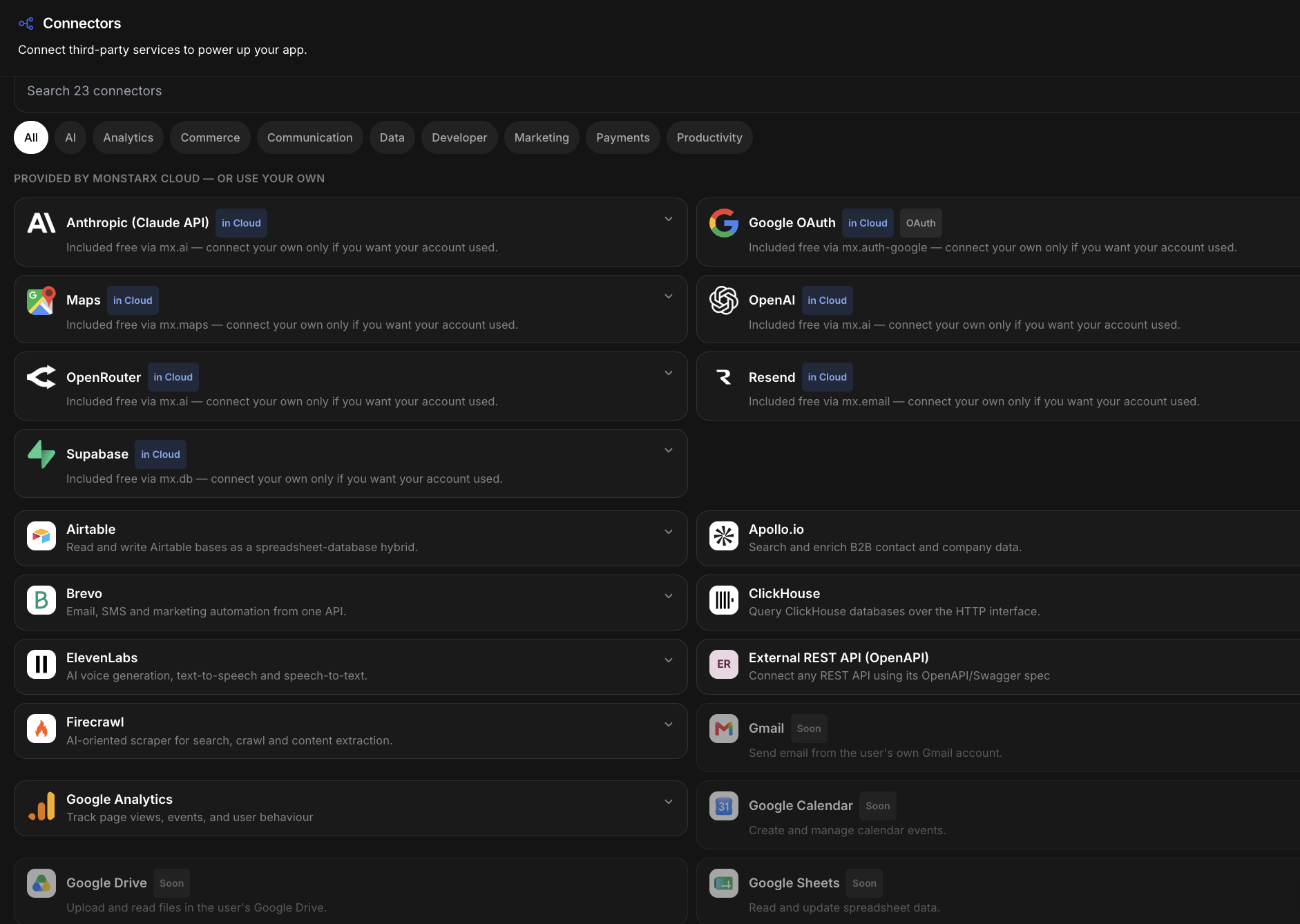The height and width of the screenshot is (924, 1300).
Task: Click the in Cloud badge on Anthropic
Action: pyautogui.click(x=241, y=223)
